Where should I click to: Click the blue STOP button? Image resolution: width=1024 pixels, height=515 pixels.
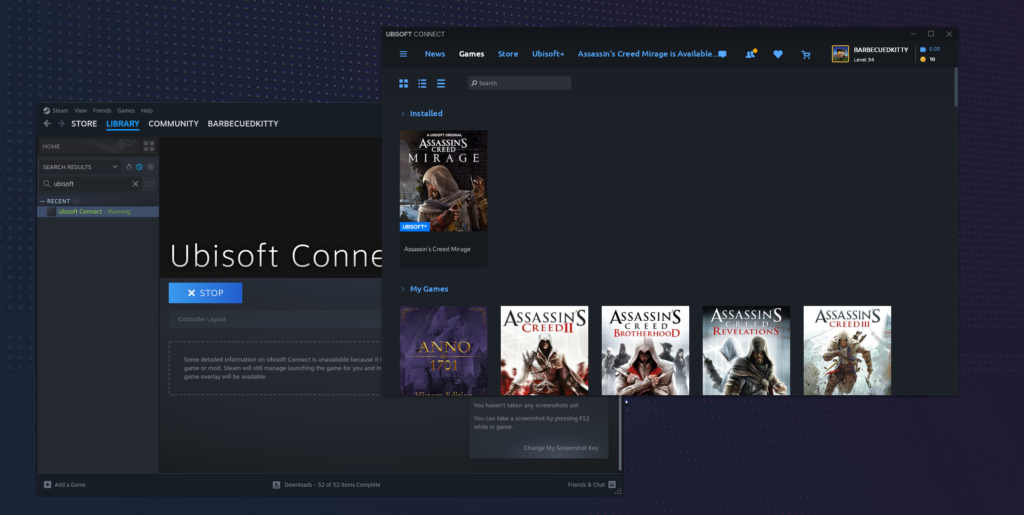click(205, 293)
